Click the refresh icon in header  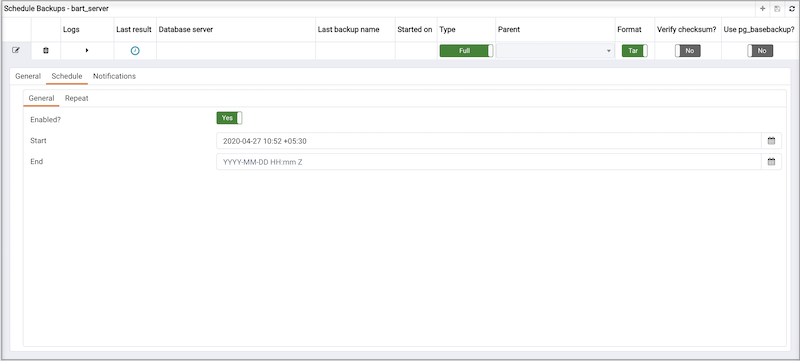coord(792,9)
